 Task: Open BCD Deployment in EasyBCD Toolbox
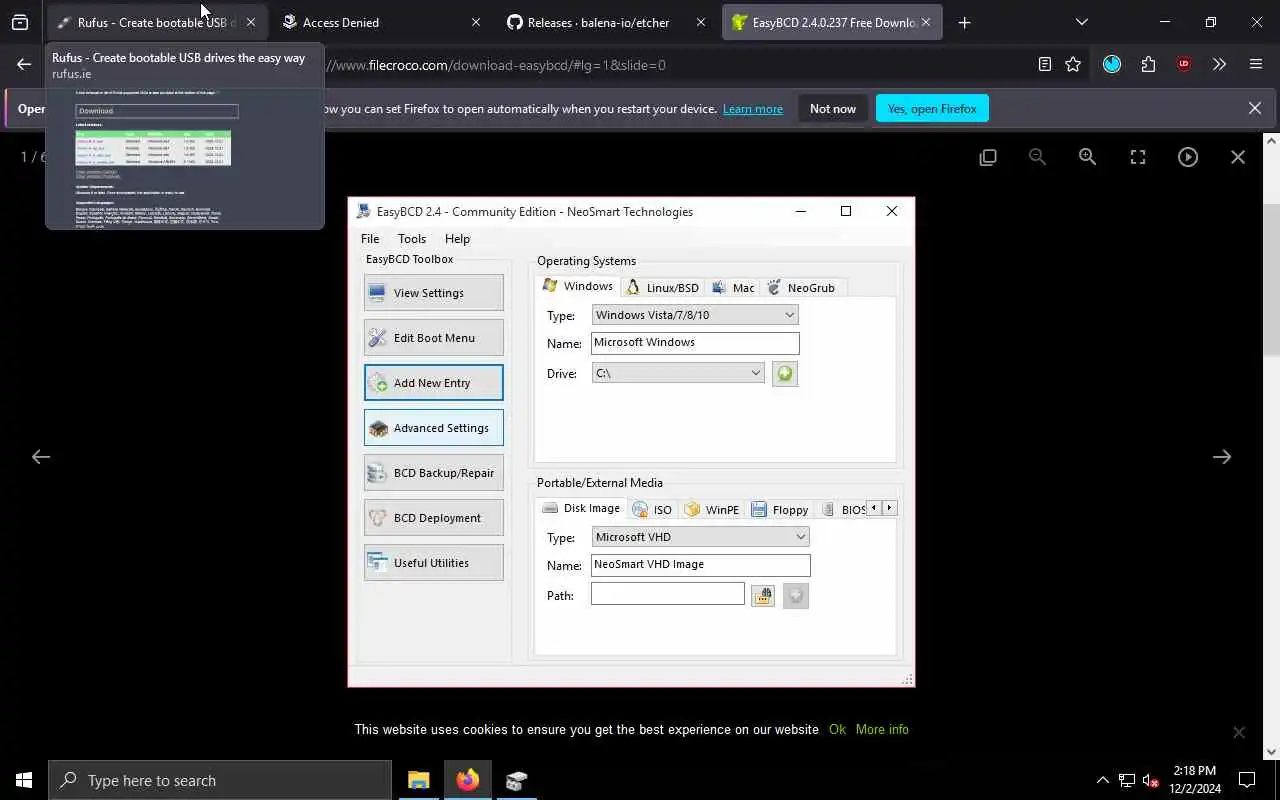(434, 518)
